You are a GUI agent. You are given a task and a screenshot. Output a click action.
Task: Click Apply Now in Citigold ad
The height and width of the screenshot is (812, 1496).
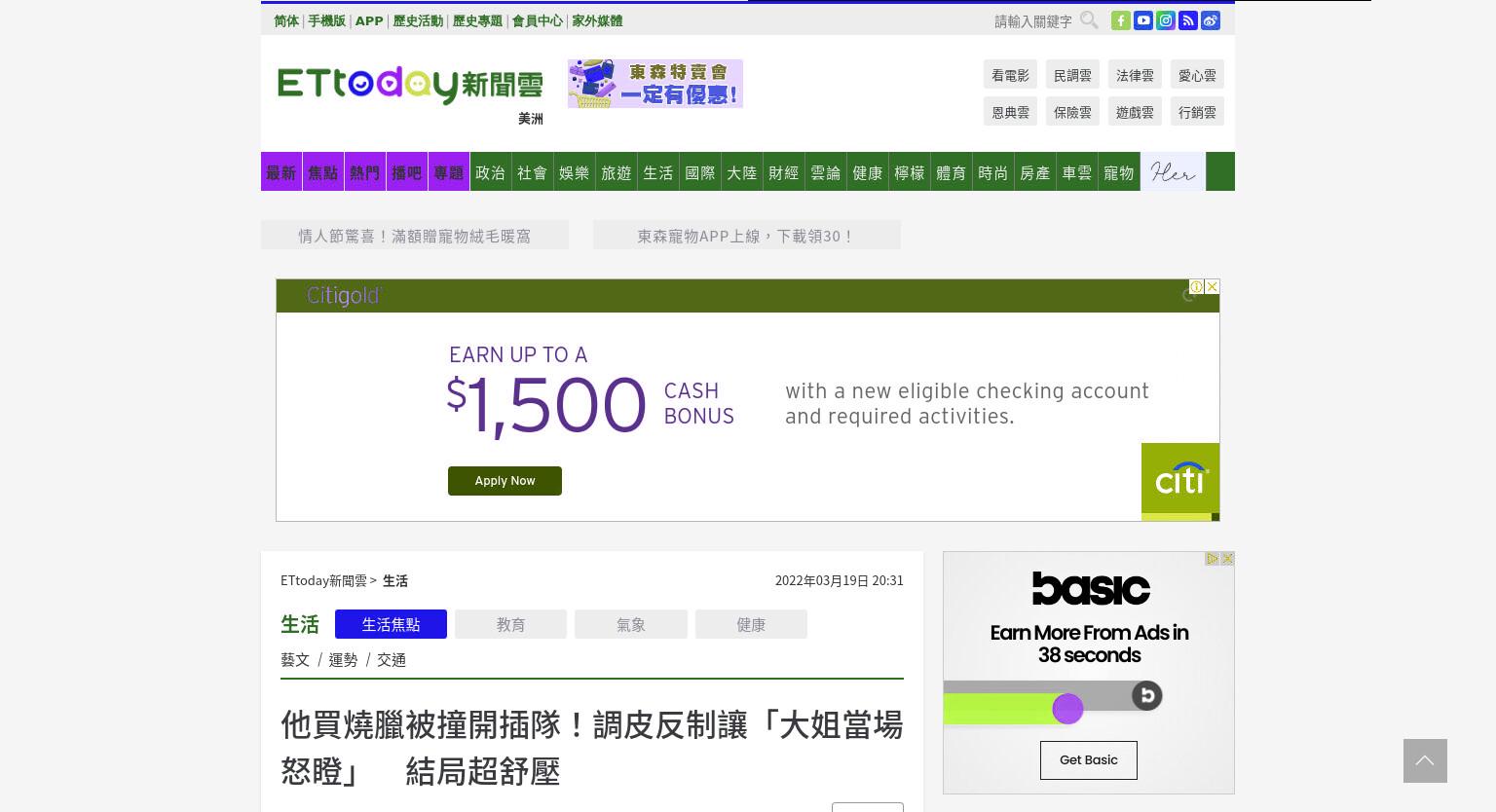coord(505,481)
